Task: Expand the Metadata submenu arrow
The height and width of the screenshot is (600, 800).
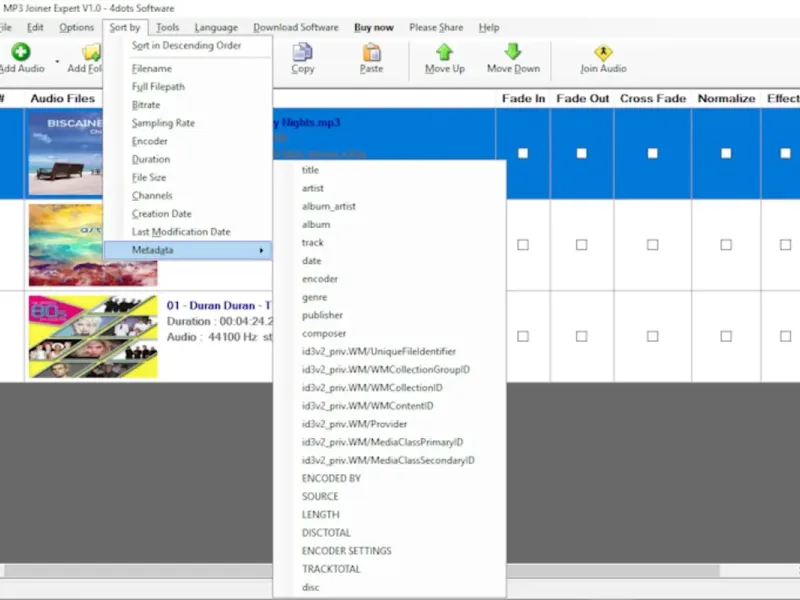Action: 261,250
